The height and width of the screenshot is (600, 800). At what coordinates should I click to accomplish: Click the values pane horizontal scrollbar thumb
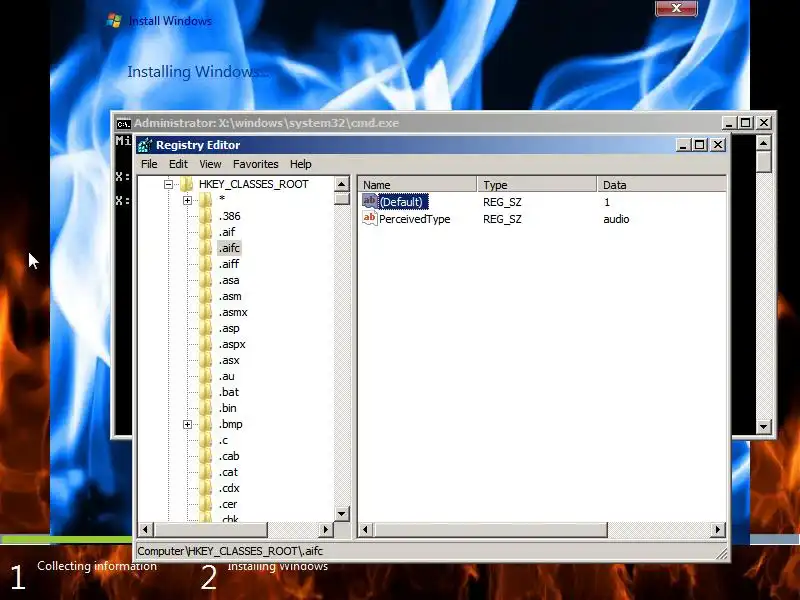490,530
